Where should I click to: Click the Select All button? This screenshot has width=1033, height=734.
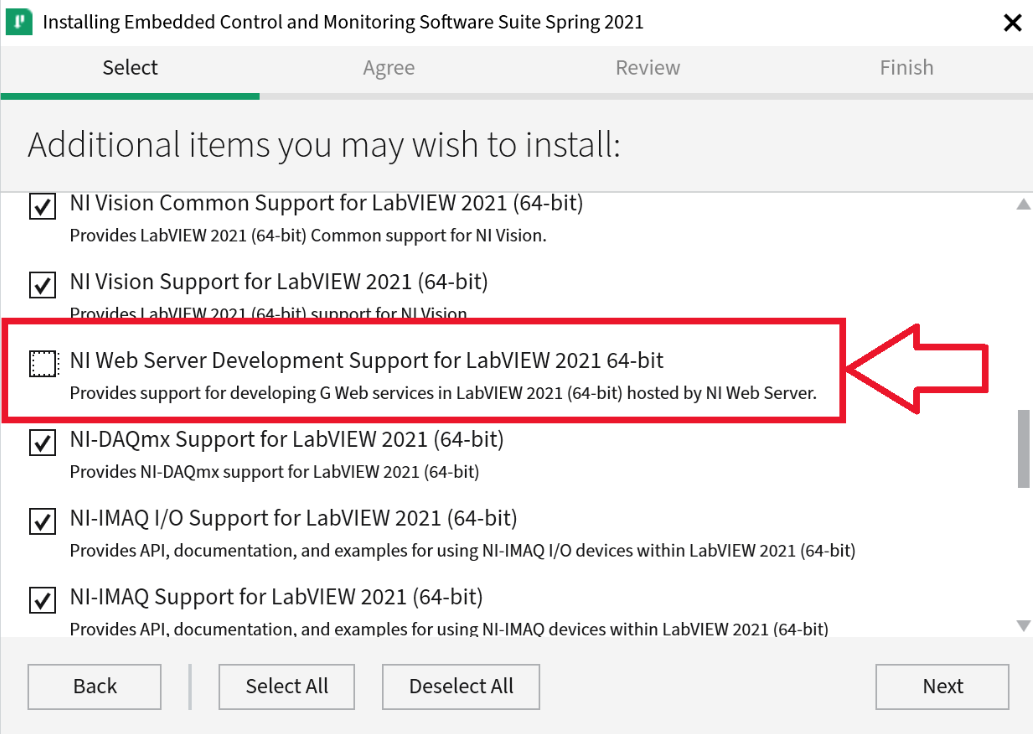coord(287,686)
